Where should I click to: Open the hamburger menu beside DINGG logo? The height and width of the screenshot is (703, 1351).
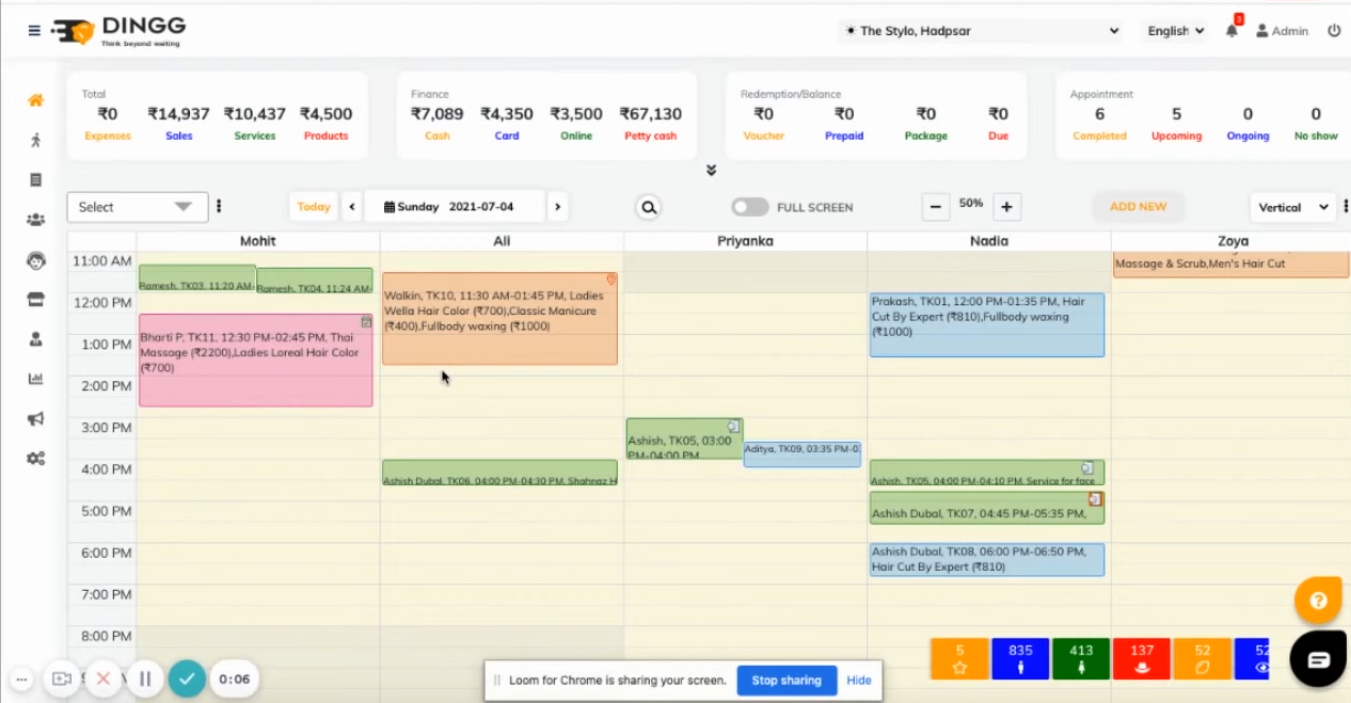pos(34,31)
